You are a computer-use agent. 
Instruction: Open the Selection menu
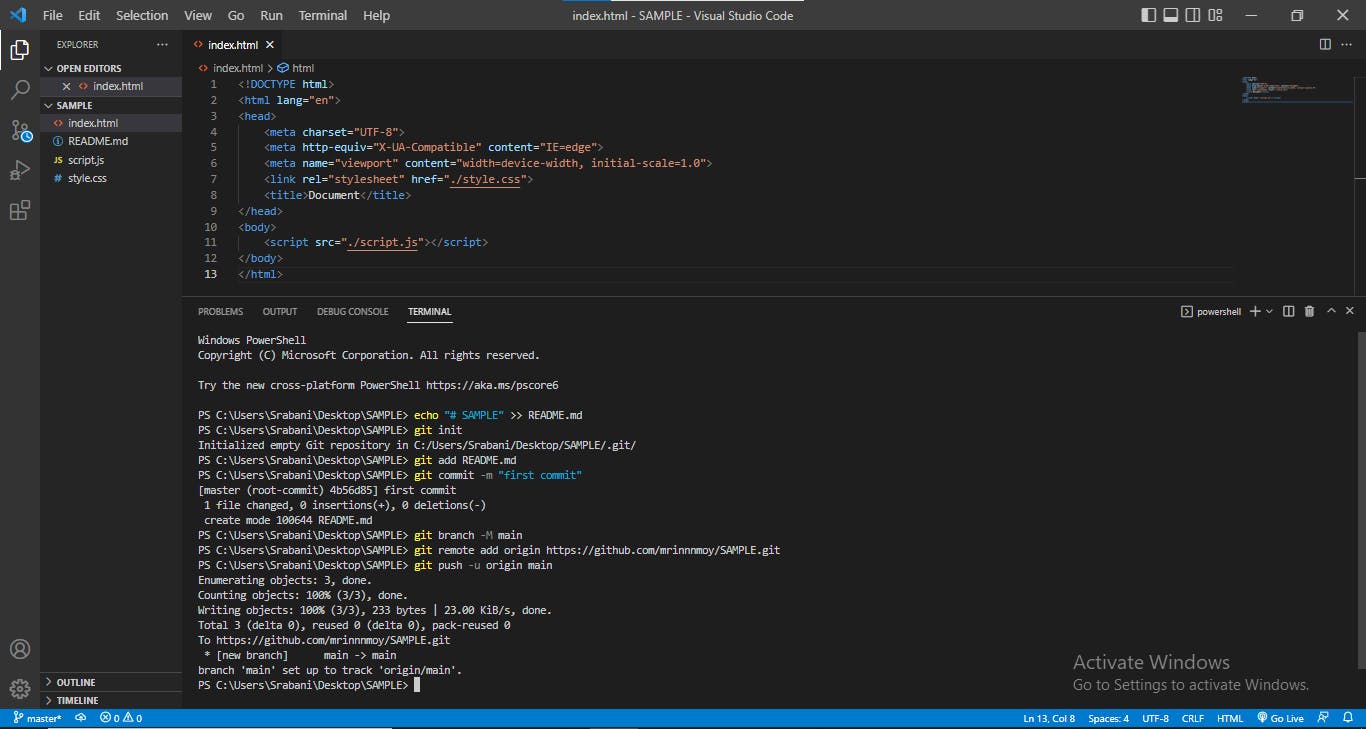coord(142,15)
